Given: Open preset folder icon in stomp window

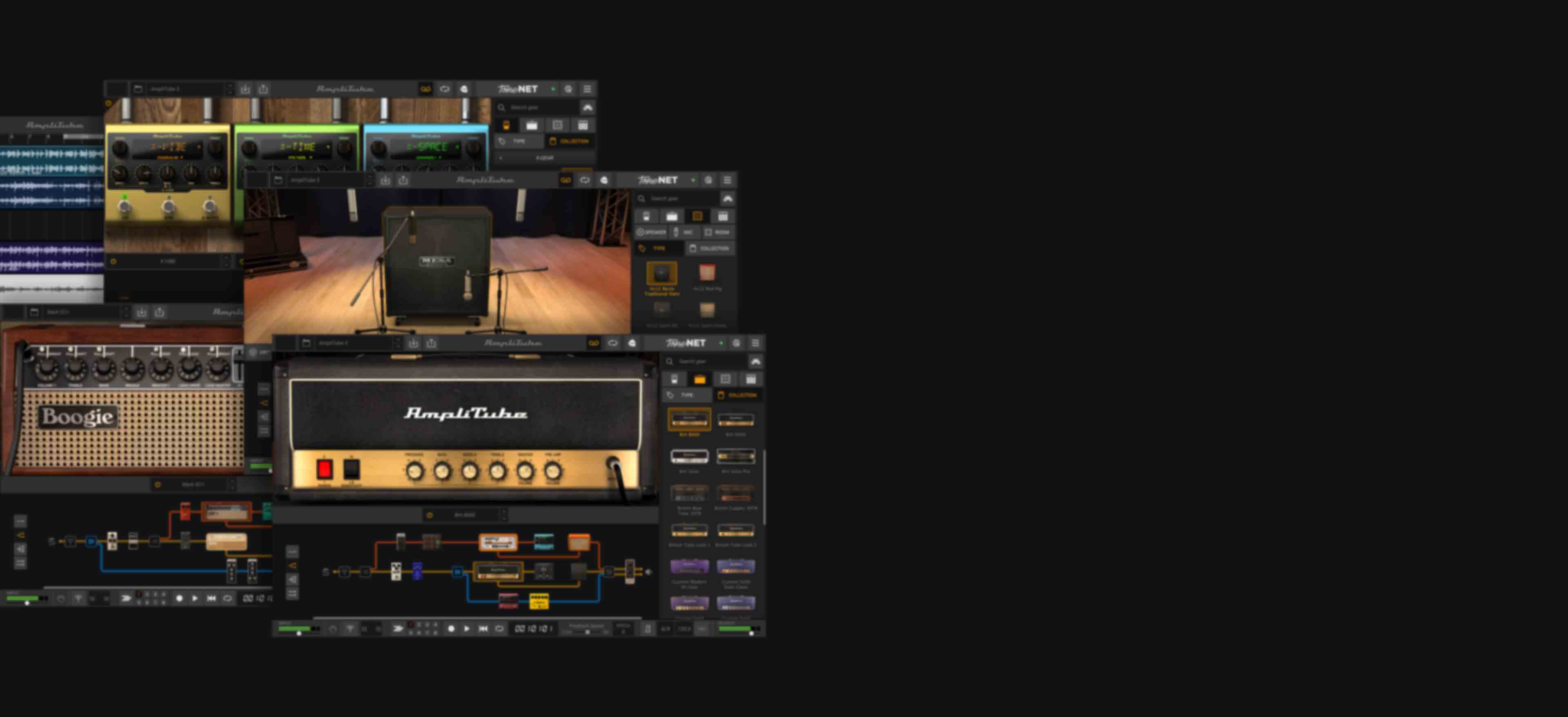Looking at the screenshot, I should pyautogui.click(x=138, y=89).
